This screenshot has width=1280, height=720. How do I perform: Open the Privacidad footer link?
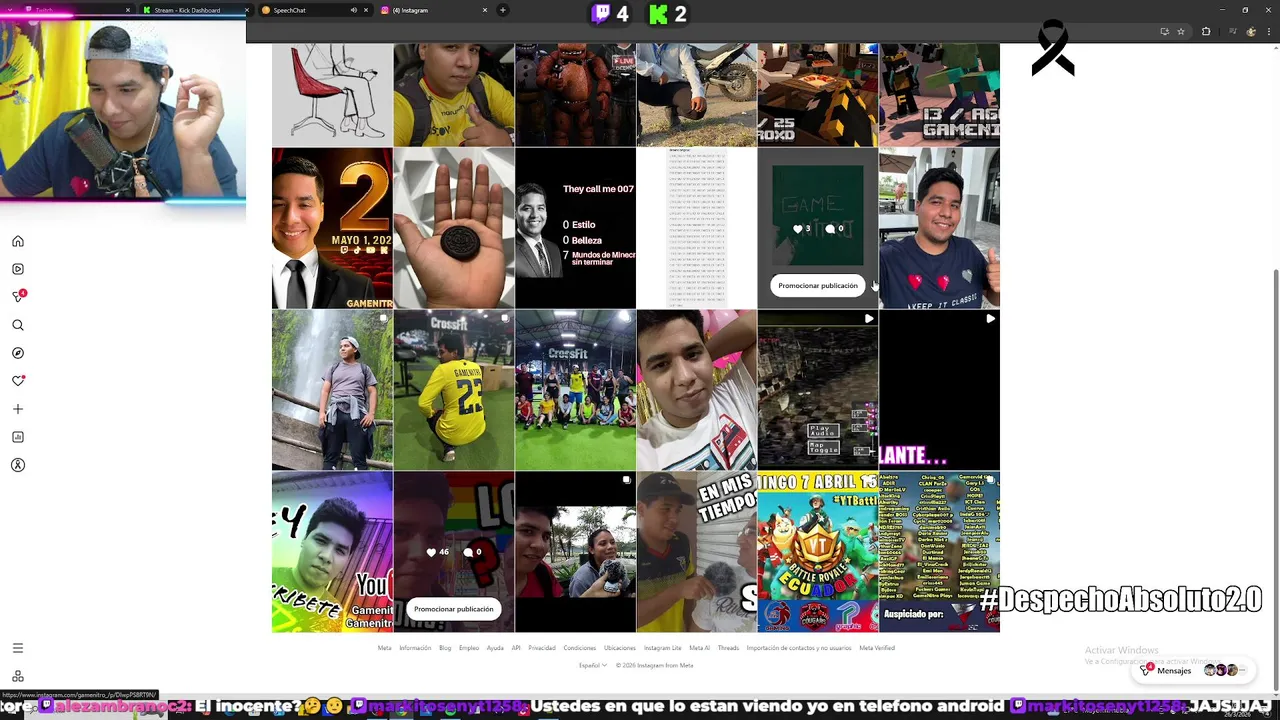coord(542,648)
